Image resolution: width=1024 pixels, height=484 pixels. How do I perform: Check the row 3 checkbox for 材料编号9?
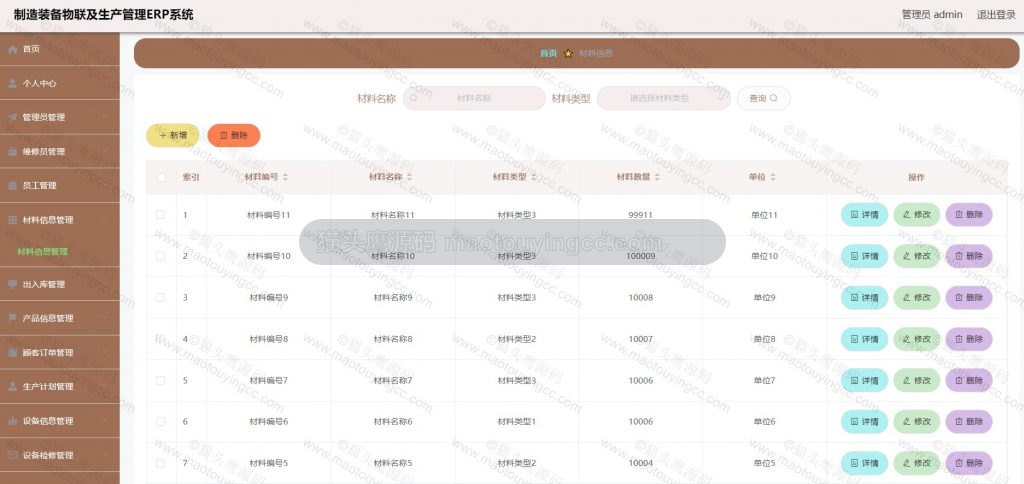coord(161,297)
